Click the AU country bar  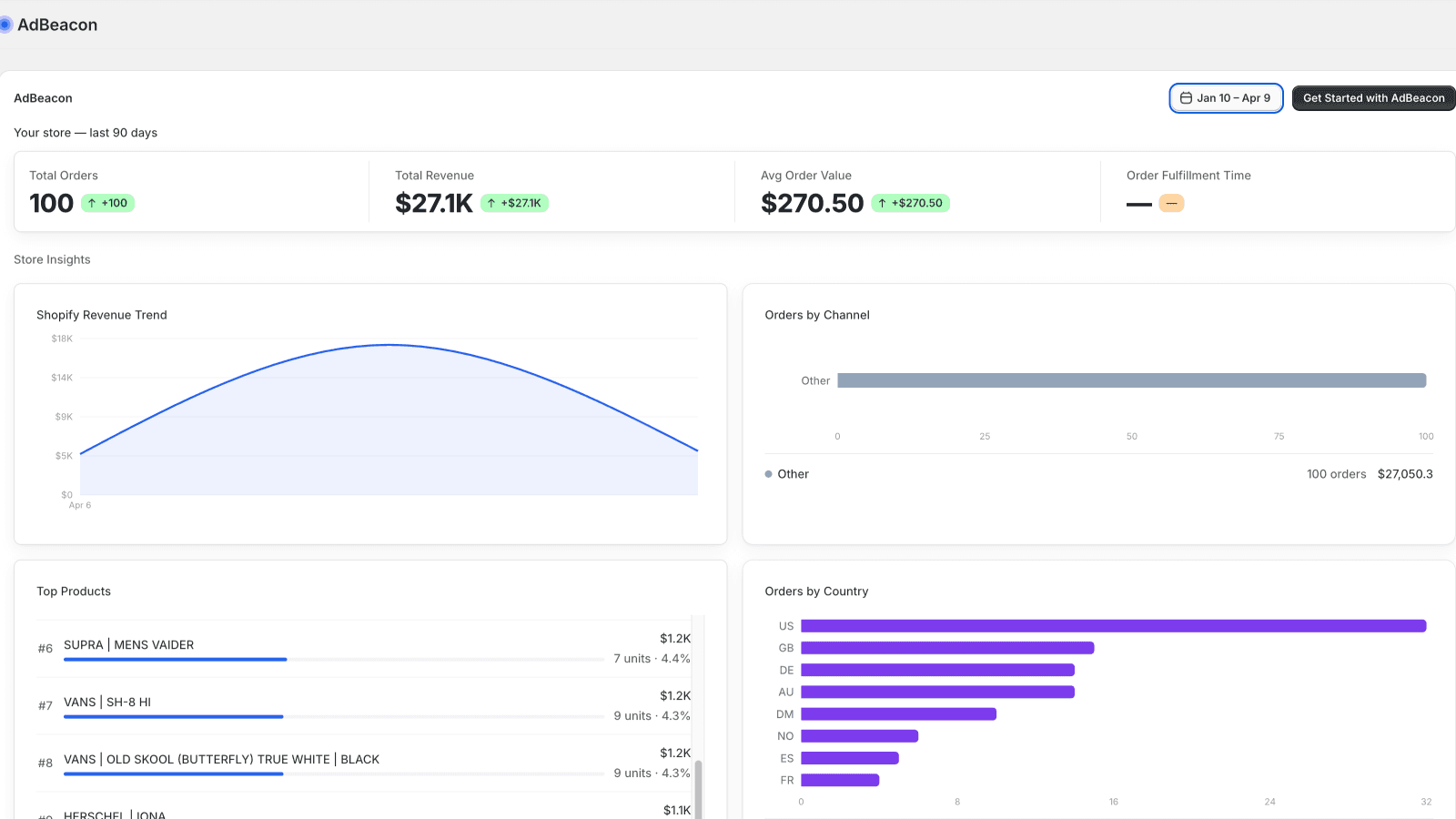pos(937,693)
